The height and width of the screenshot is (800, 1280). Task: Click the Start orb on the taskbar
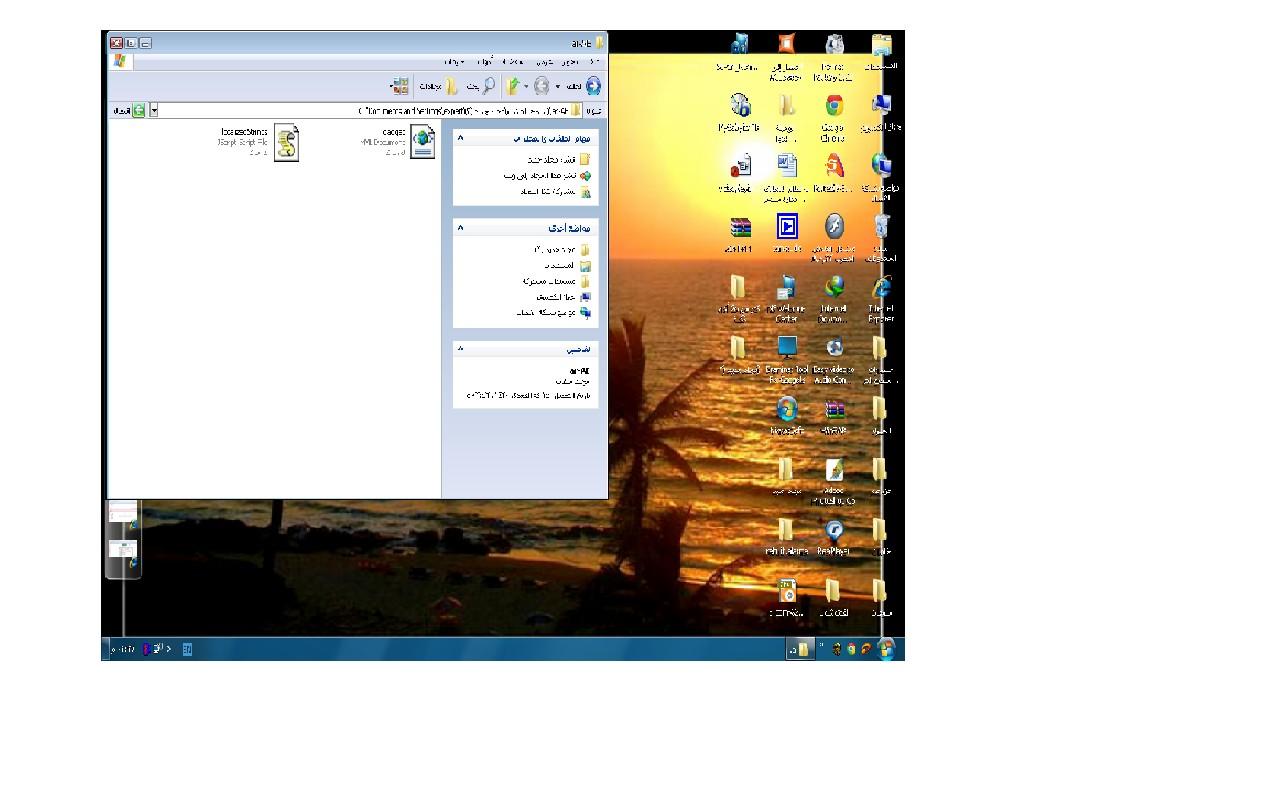[x=886, y=648]
